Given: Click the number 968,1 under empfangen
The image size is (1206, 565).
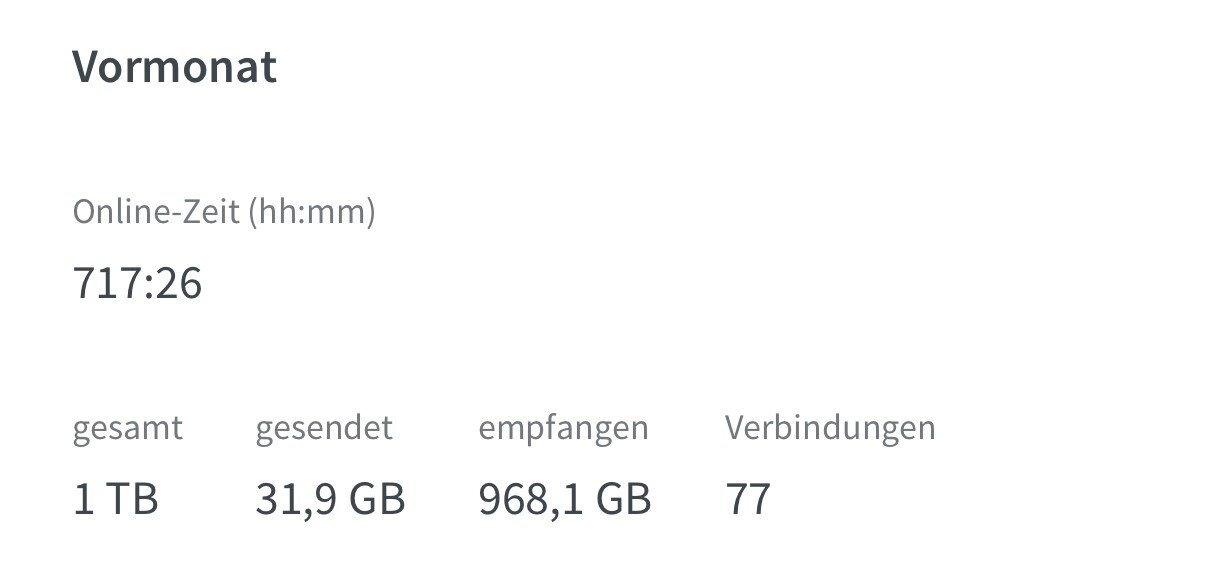Looking at the screenshot, I should click(x=527, y=499).
